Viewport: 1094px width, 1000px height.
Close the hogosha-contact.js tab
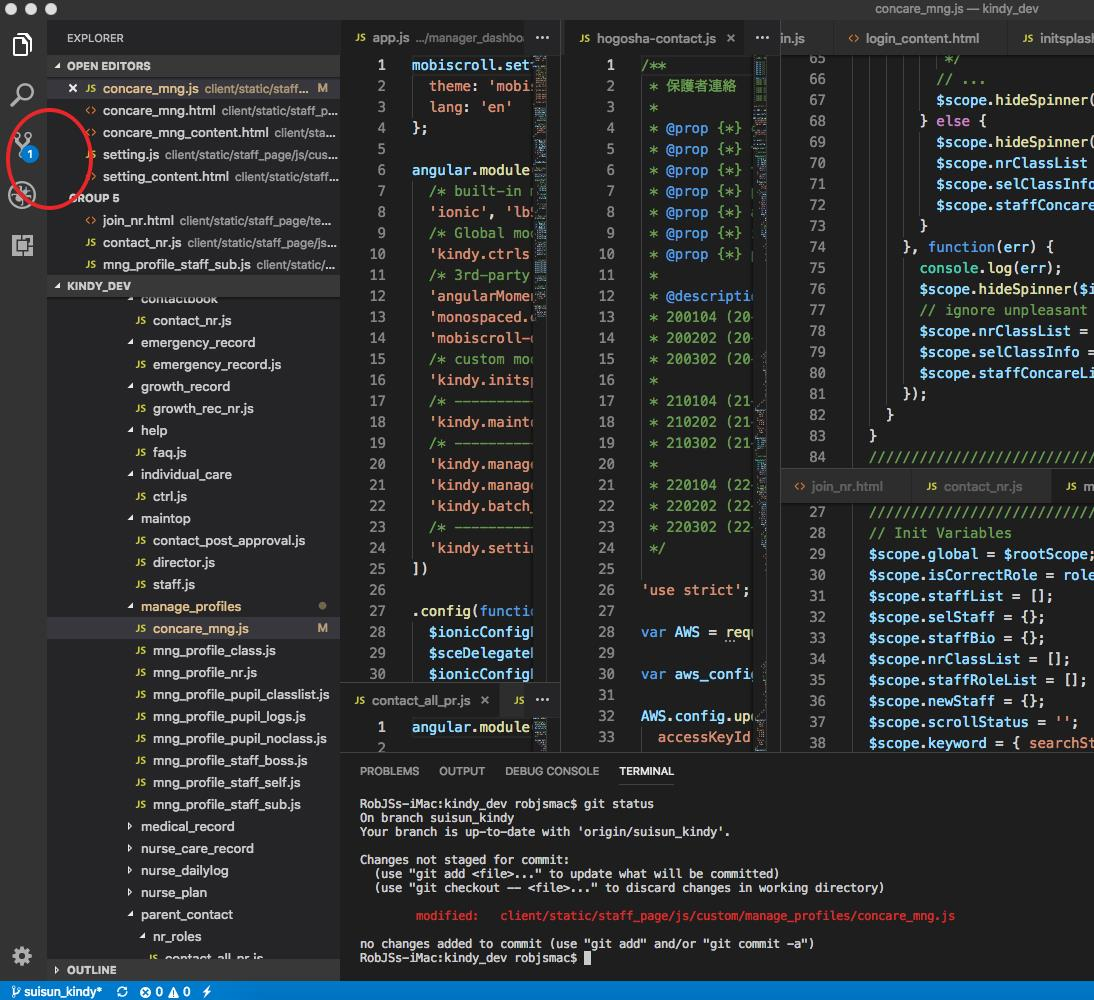click(730, 38)
